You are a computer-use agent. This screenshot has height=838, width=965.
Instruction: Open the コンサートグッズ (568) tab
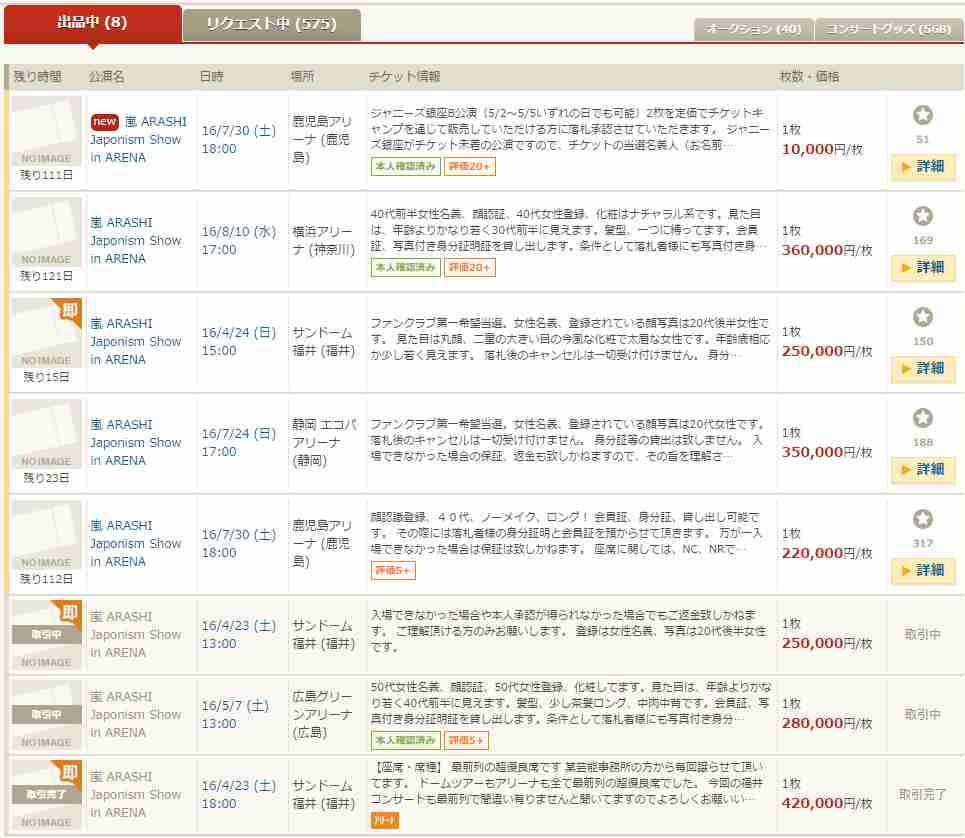[x=889, y=29]
